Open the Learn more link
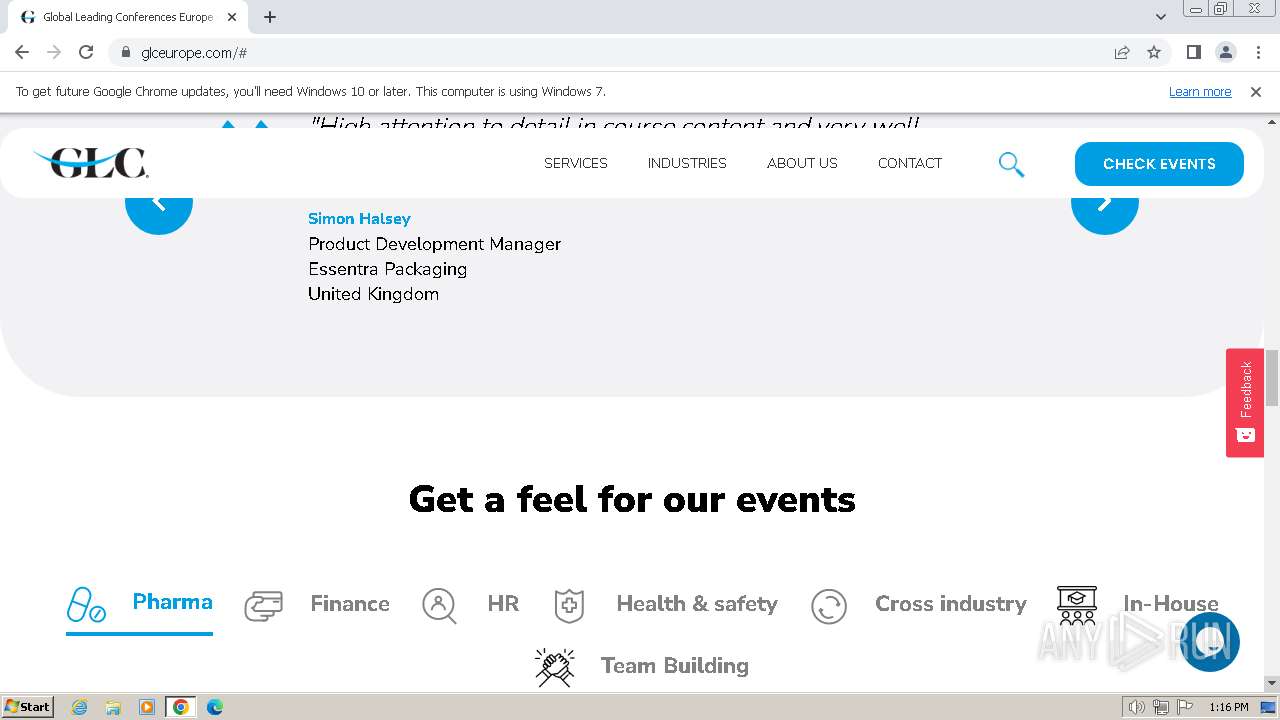This screenshot has height=720, width=1280. [x=1200, y=91]
